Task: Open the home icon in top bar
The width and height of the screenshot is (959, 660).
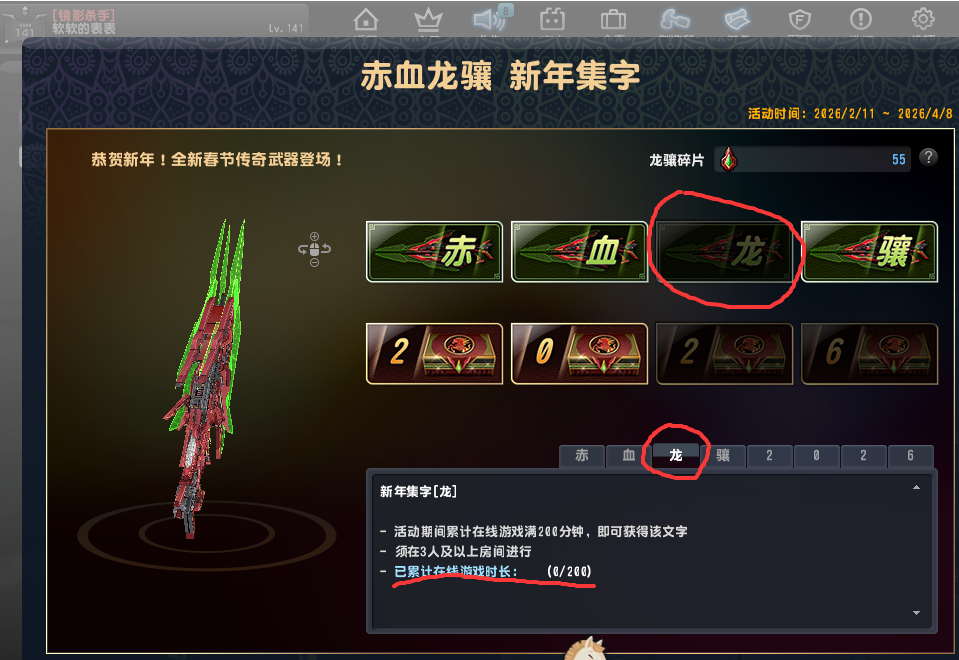Action: click(x=366, y=20)
